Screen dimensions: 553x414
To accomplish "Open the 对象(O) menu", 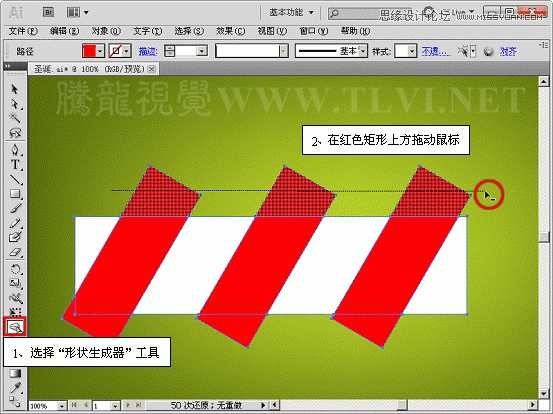I will 106,31.
